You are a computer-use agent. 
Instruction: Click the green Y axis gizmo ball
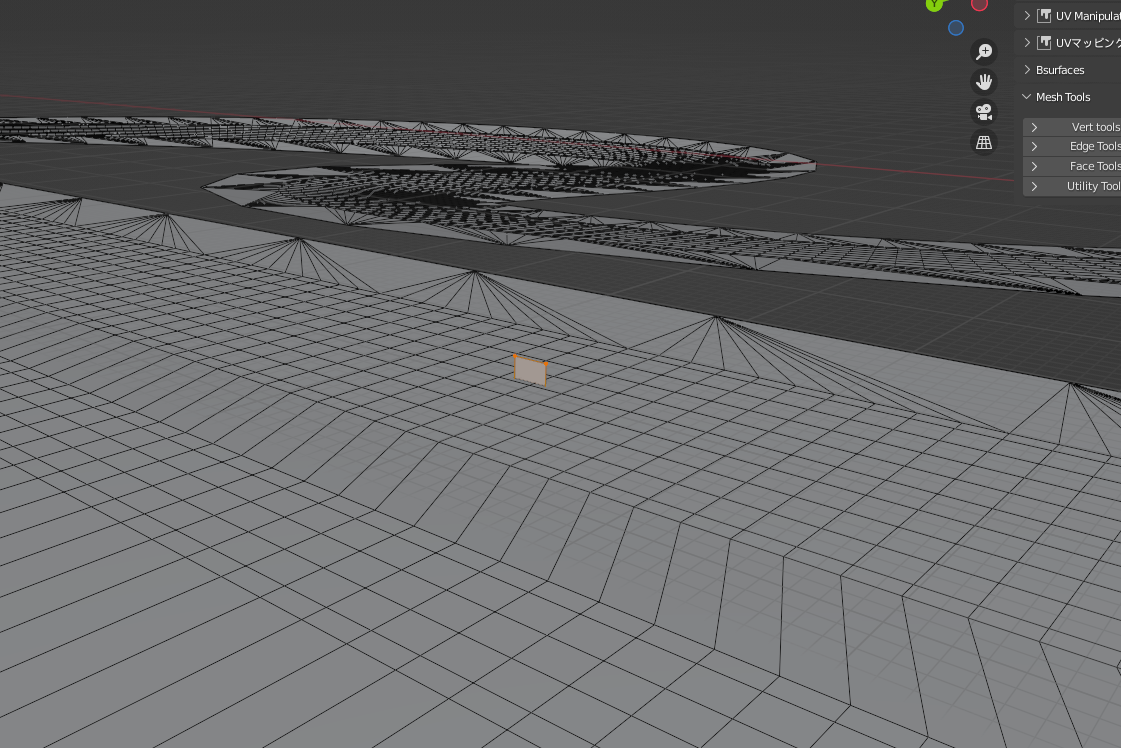click(x=934, y=4)
